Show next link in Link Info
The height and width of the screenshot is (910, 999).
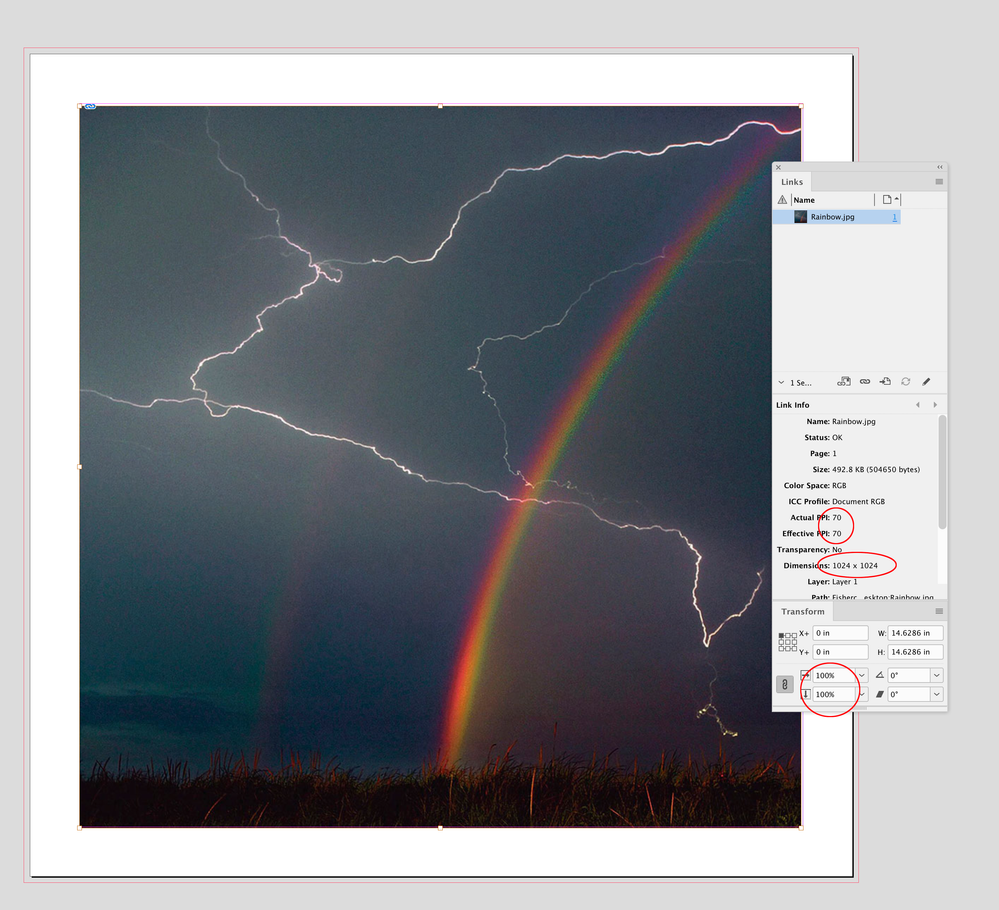935,405
